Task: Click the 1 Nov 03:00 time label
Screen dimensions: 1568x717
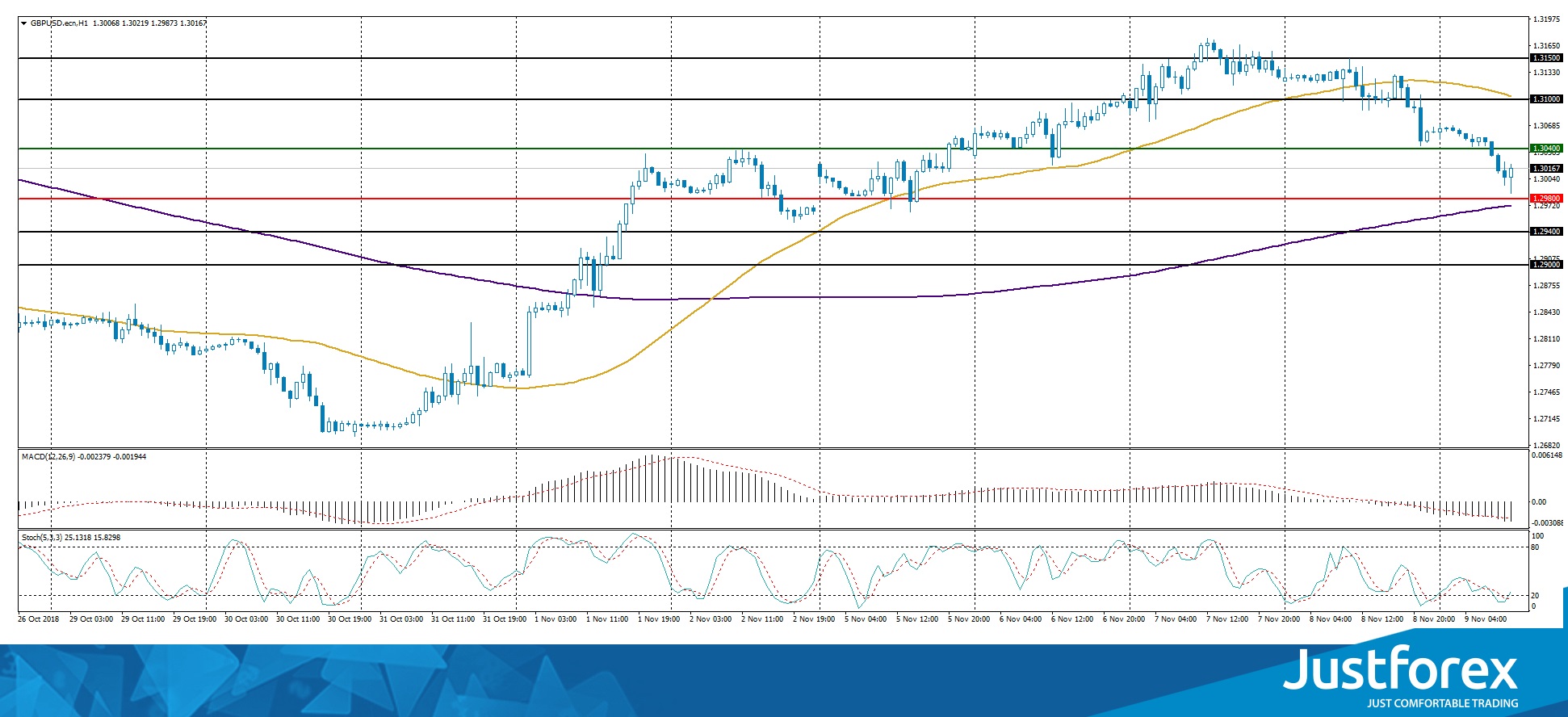Action: pos(556,619)
